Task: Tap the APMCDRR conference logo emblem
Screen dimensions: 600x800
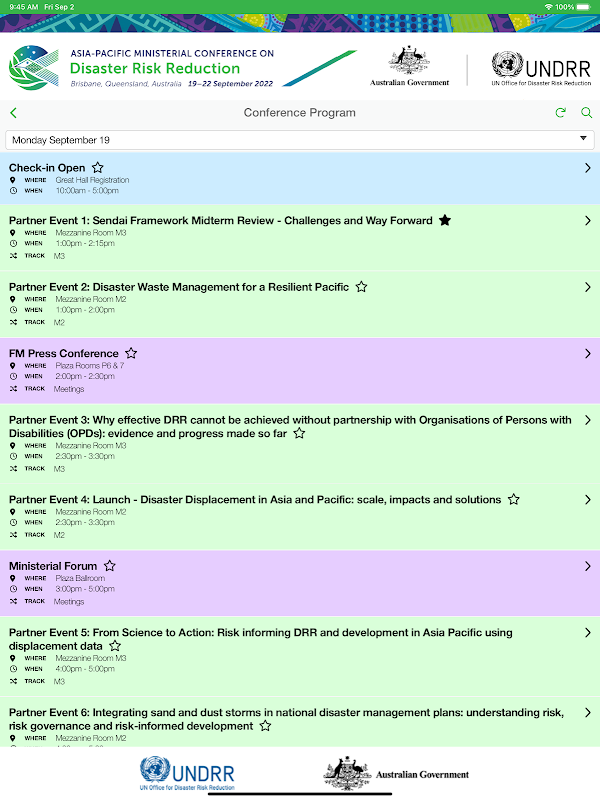Action: (x=33, y=67)
